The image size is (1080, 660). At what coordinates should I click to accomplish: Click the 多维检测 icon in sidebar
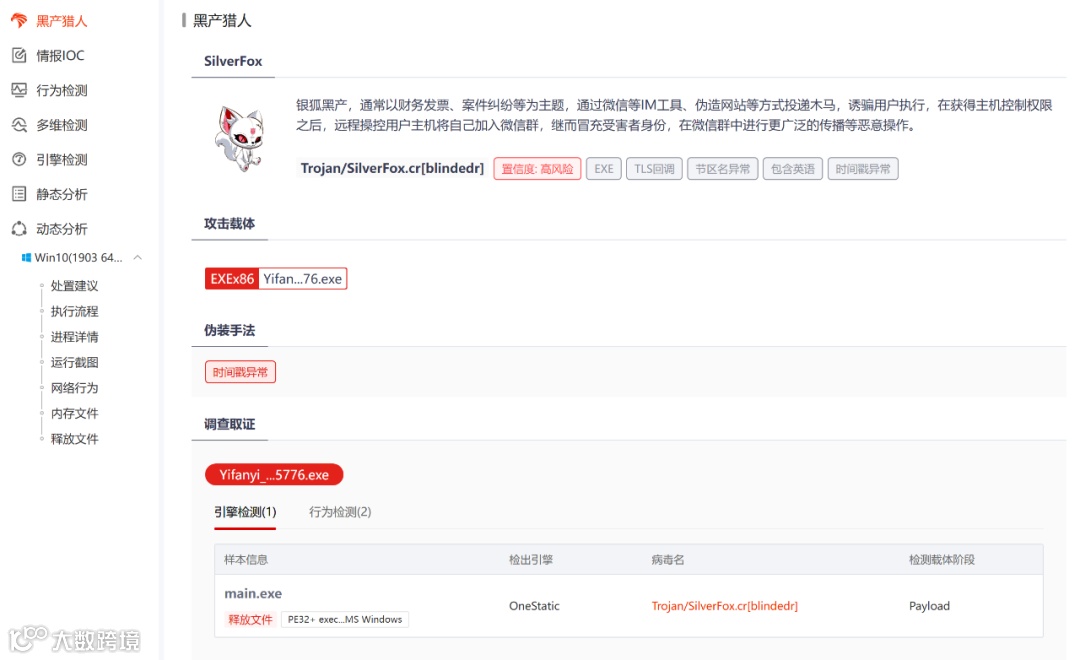[x=19, y=125]
